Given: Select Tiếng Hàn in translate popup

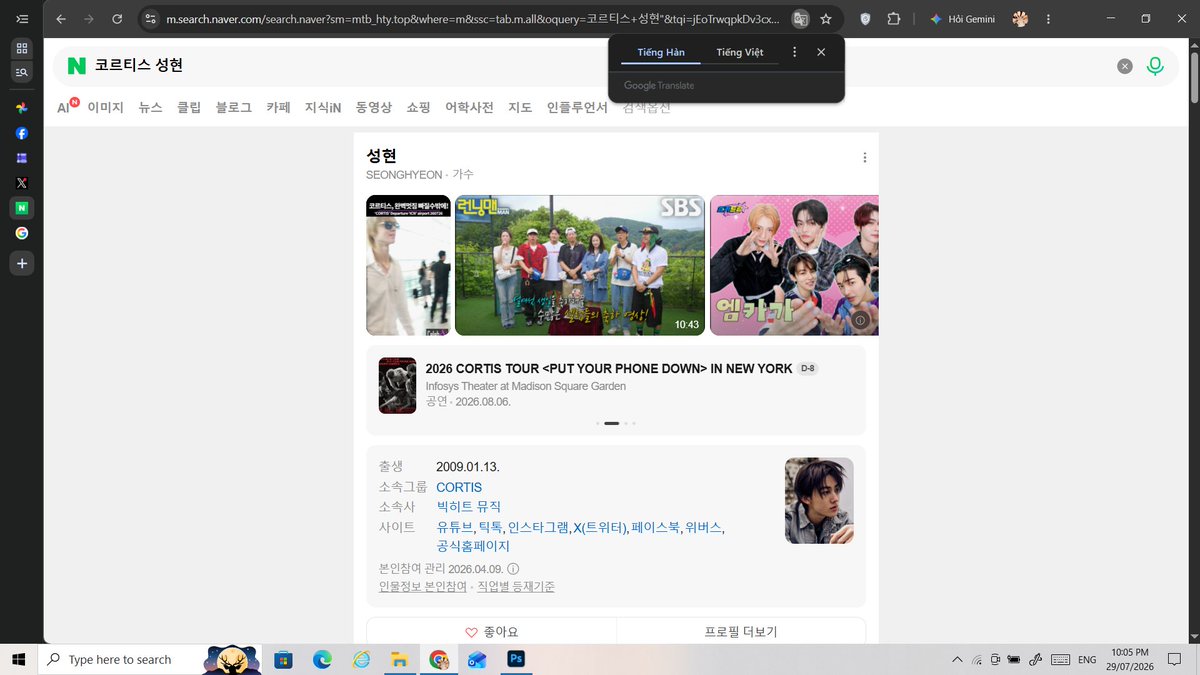Looking at the screenshot, I should click(660, 52).
